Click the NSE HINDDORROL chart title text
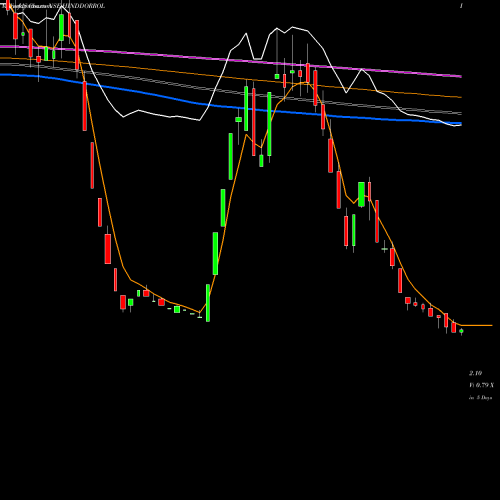 click(x=77, y=6)
